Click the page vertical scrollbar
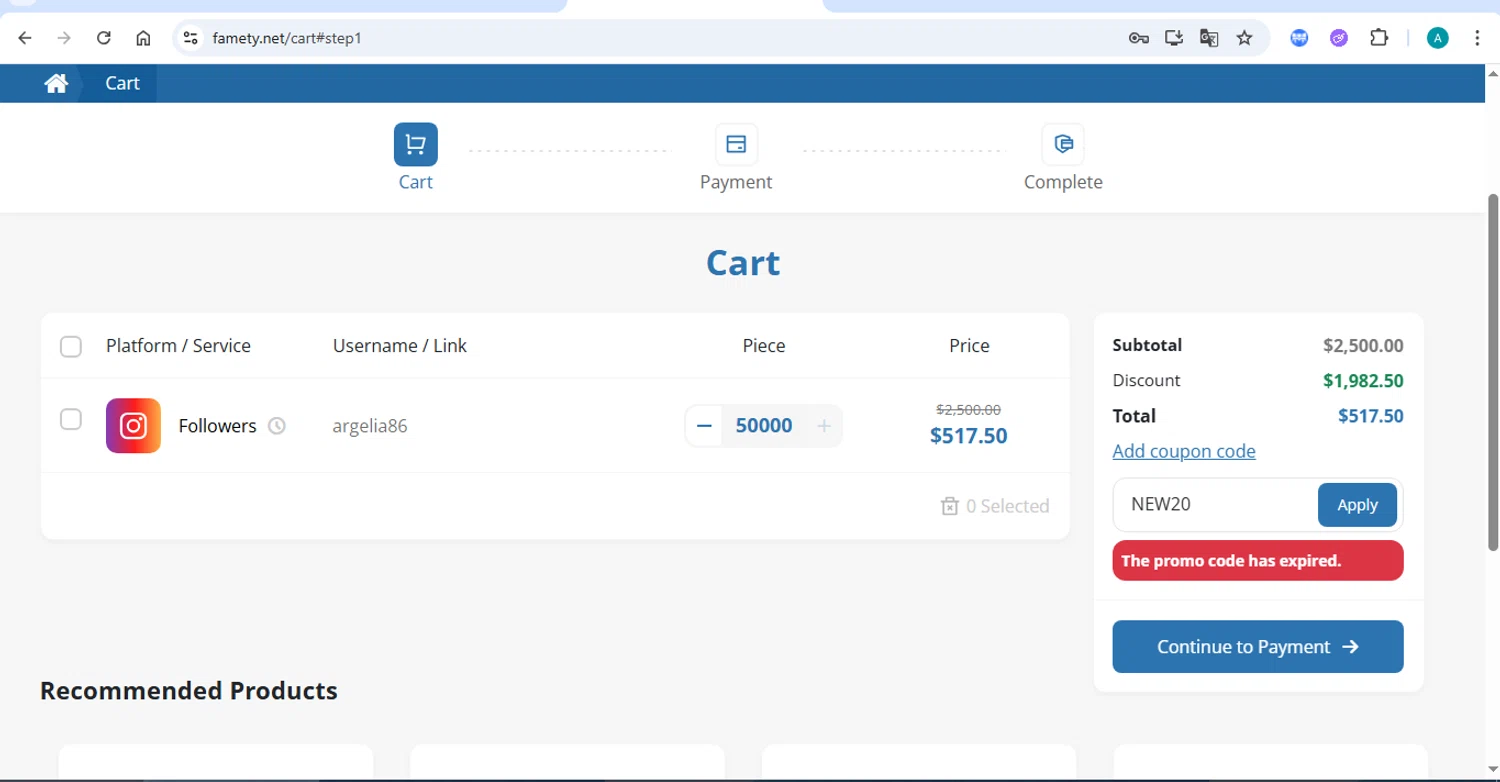Screen dimensions: 1500x782 pos(1493,372)
